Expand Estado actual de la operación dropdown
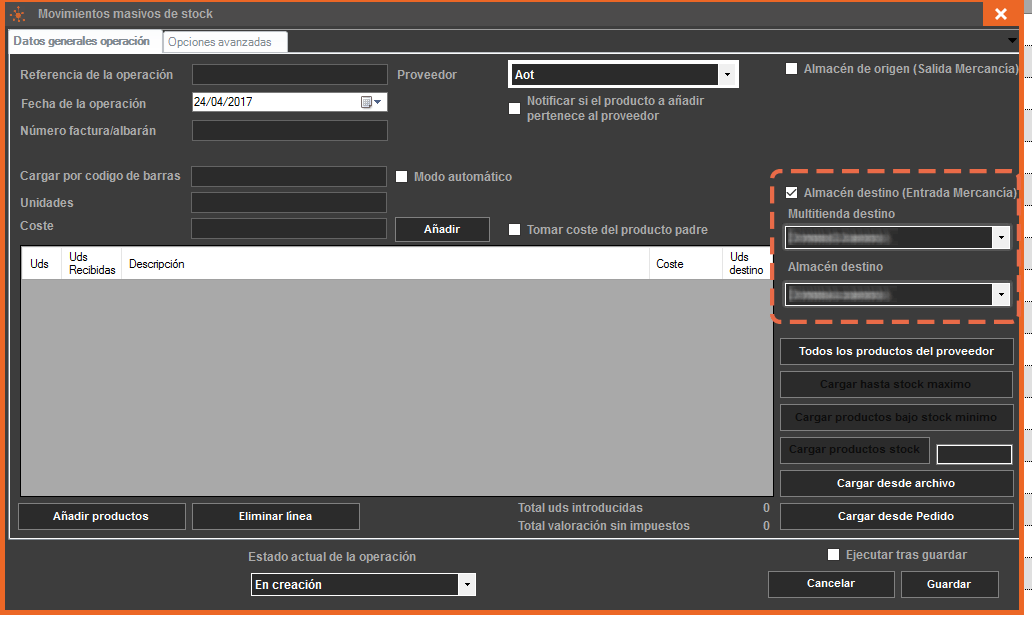The image size is (1032, 618). [466, 585]
